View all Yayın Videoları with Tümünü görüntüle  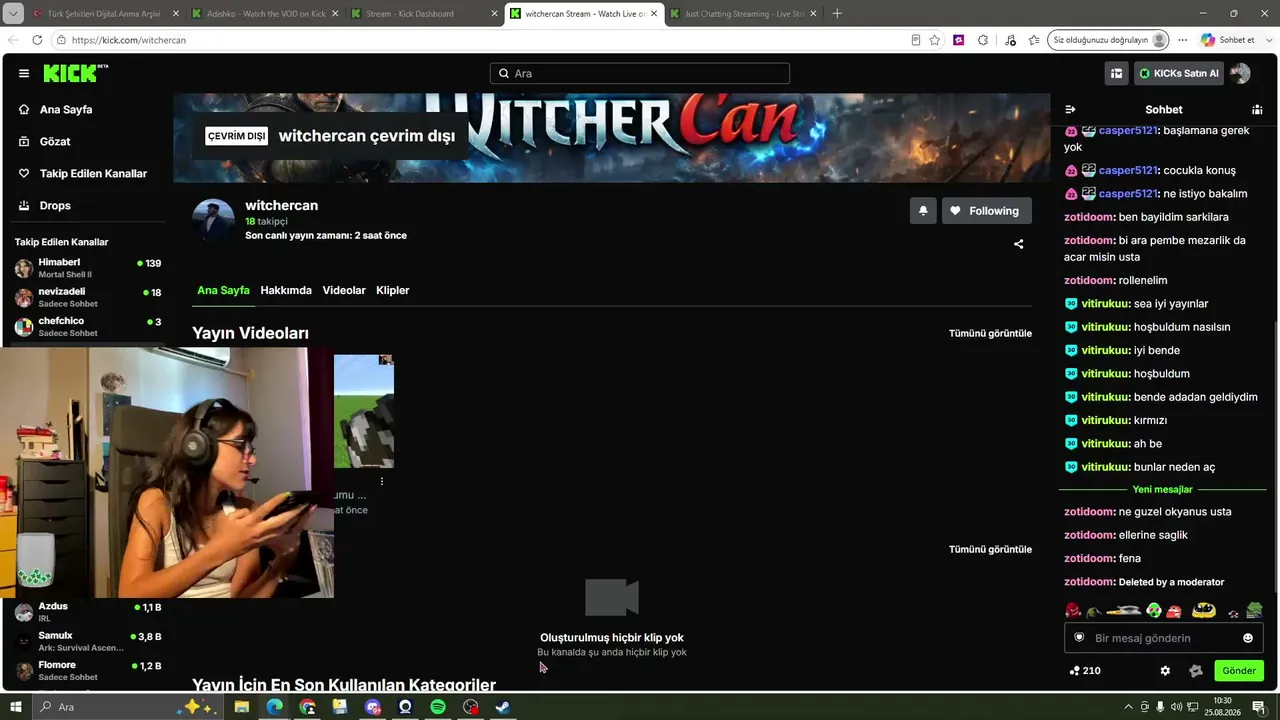pyautogui.click(x=990, y=333)
